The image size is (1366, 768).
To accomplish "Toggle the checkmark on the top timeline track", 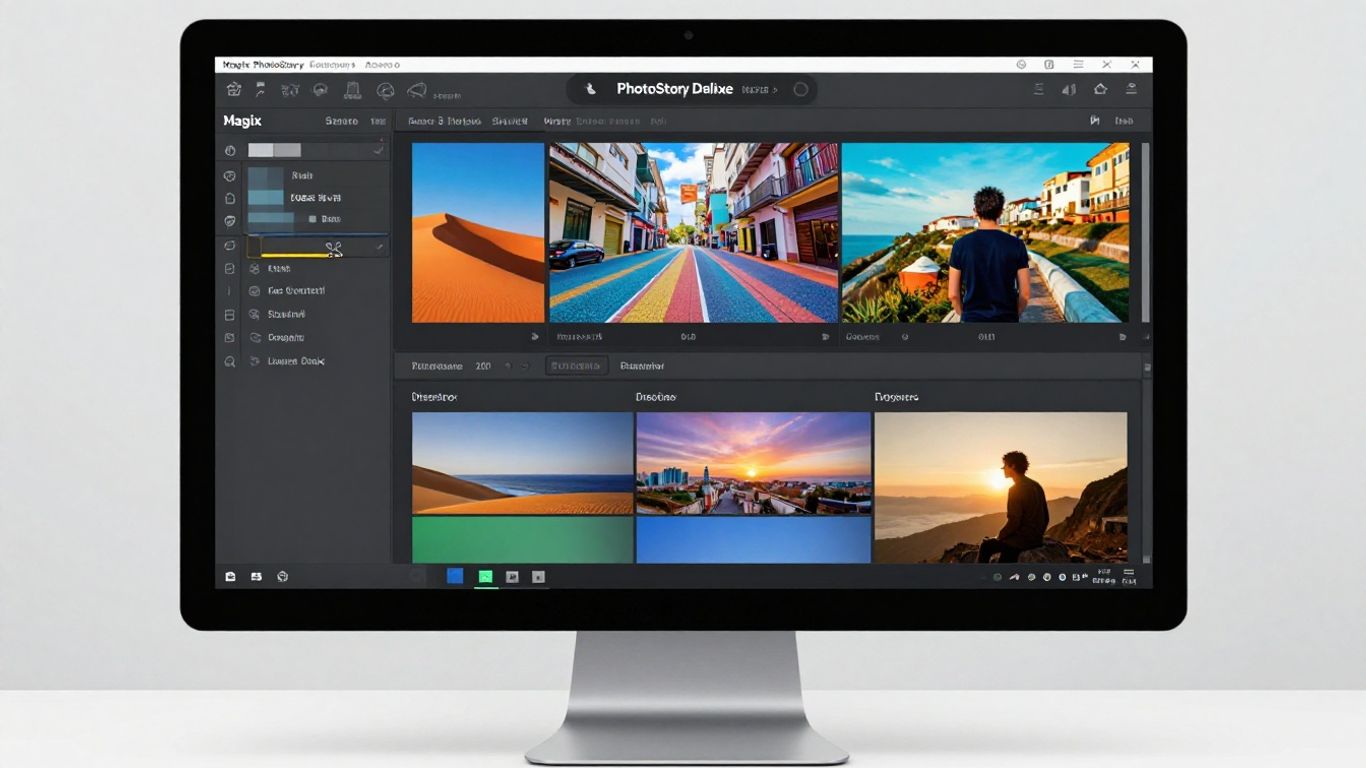I will pos(374,148).
